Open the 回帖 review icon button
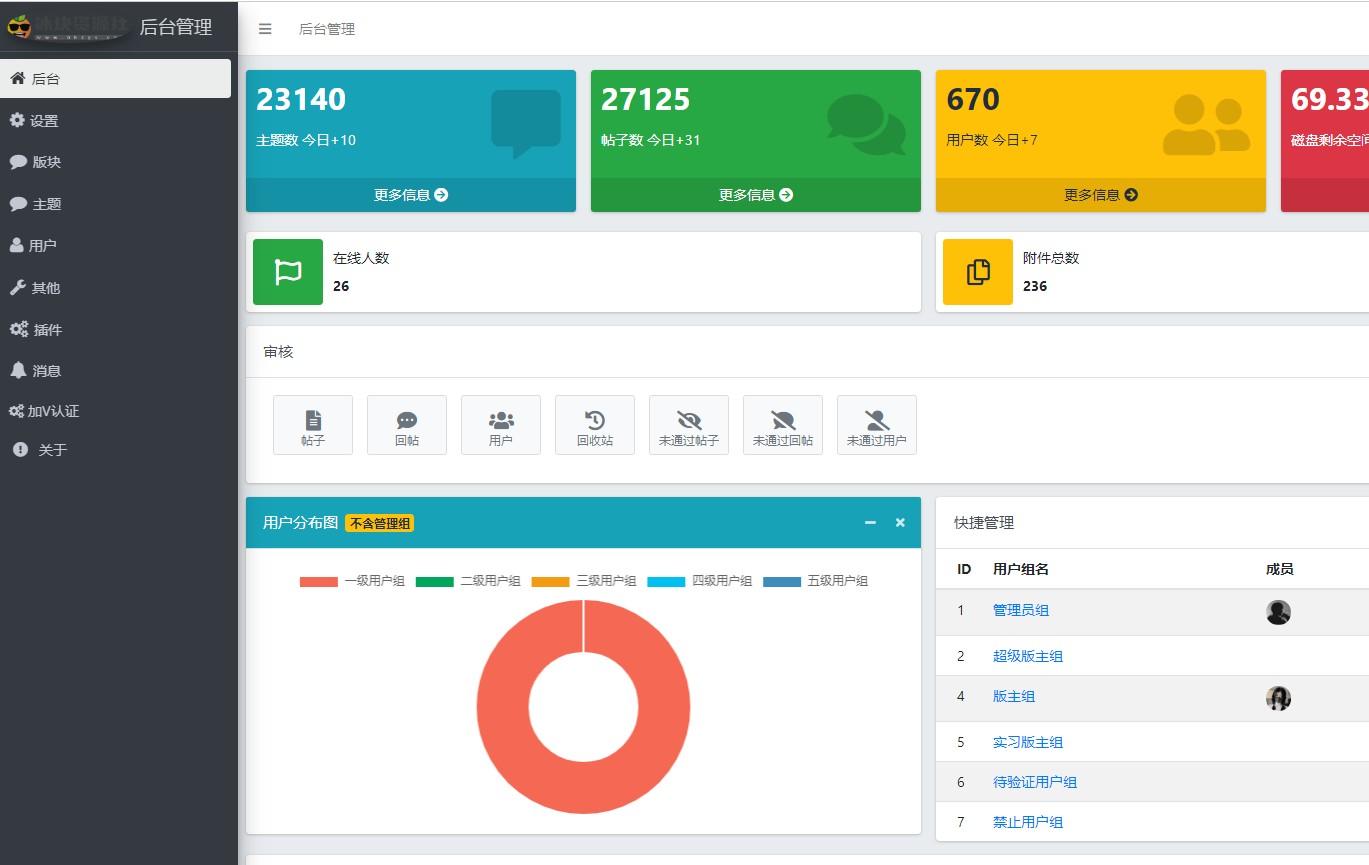The width and height of the screenshot is (1369, 865). point(407,425)
